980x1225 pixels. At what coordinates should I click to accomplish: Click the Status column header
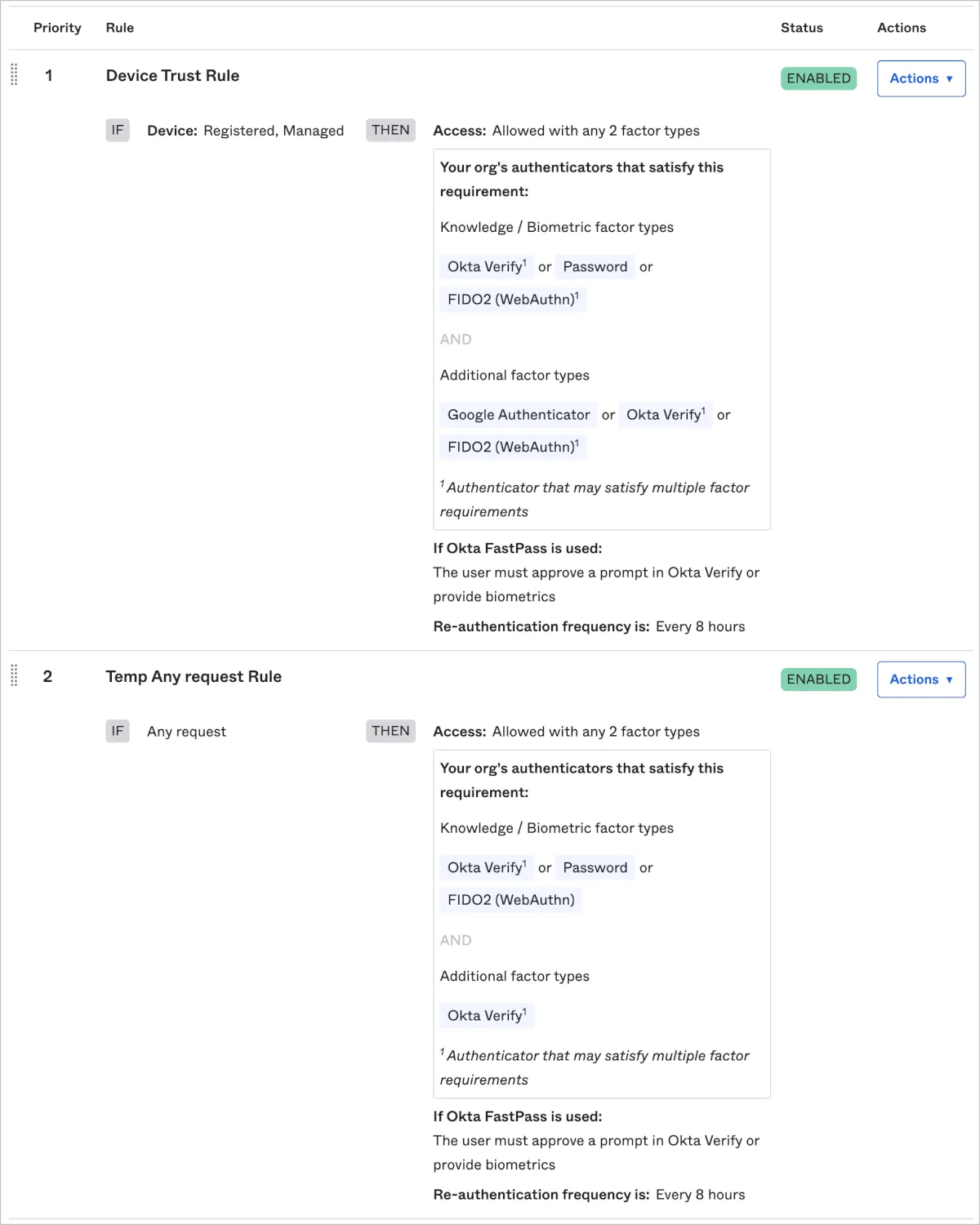coord(801,28)
